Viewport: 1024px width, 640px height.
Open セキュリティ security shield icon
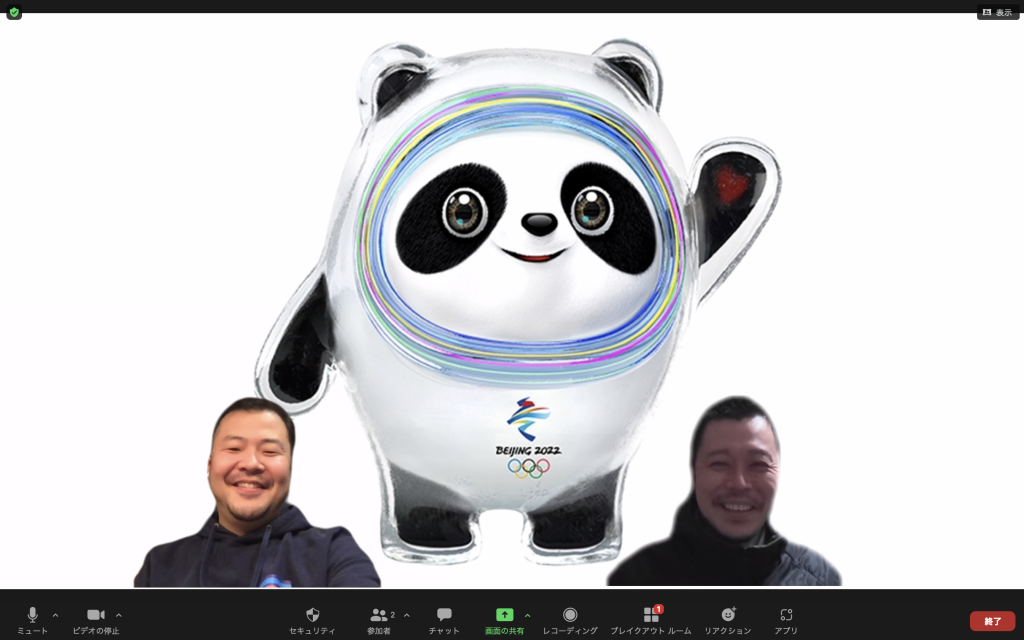(x=312, y=619)
